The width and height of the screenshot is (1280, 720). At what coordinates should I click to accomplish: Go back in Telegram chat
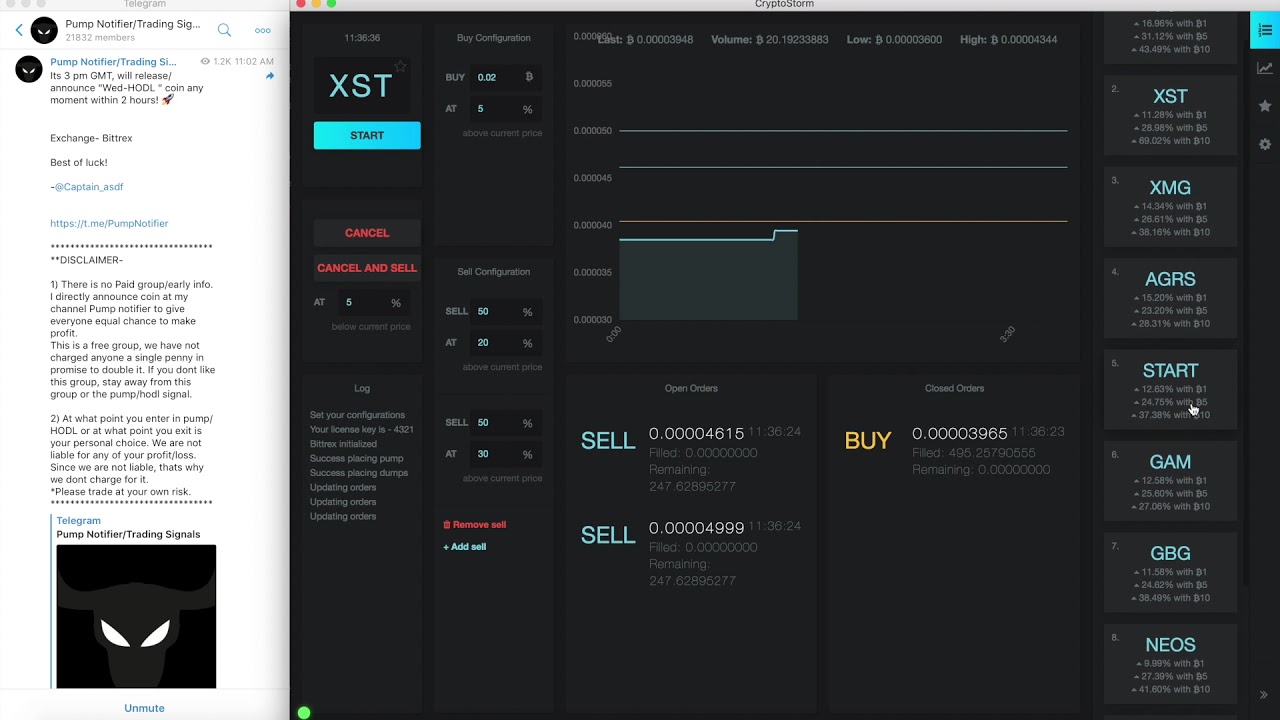[19, 30]
